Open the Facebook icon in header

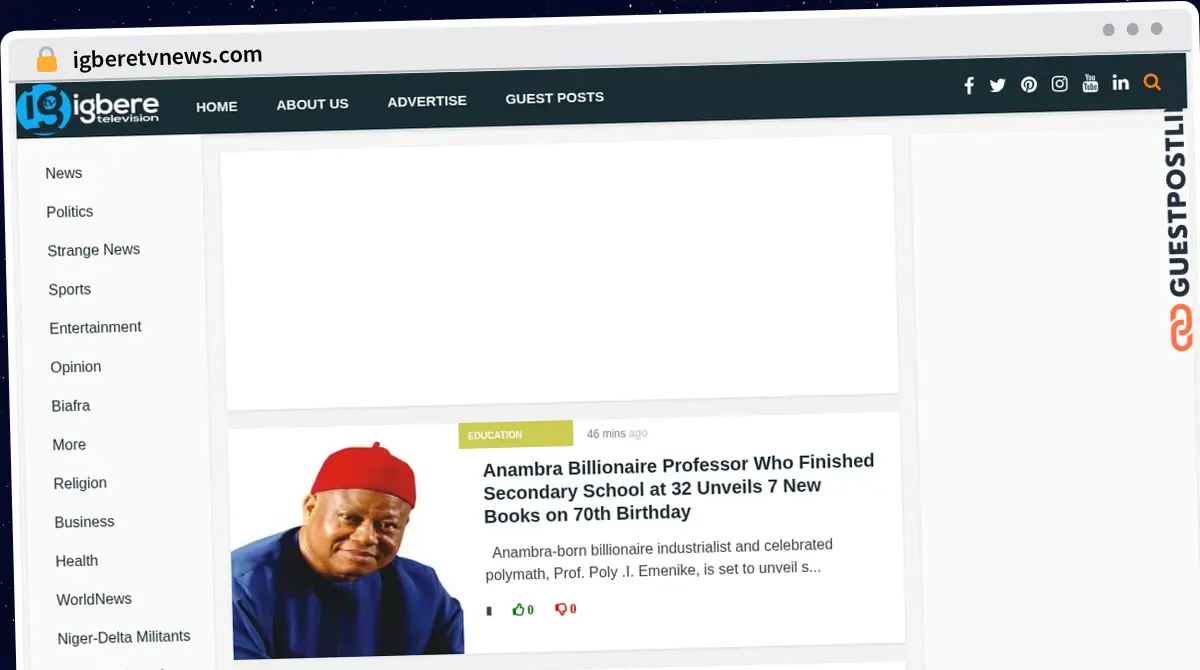968,86
